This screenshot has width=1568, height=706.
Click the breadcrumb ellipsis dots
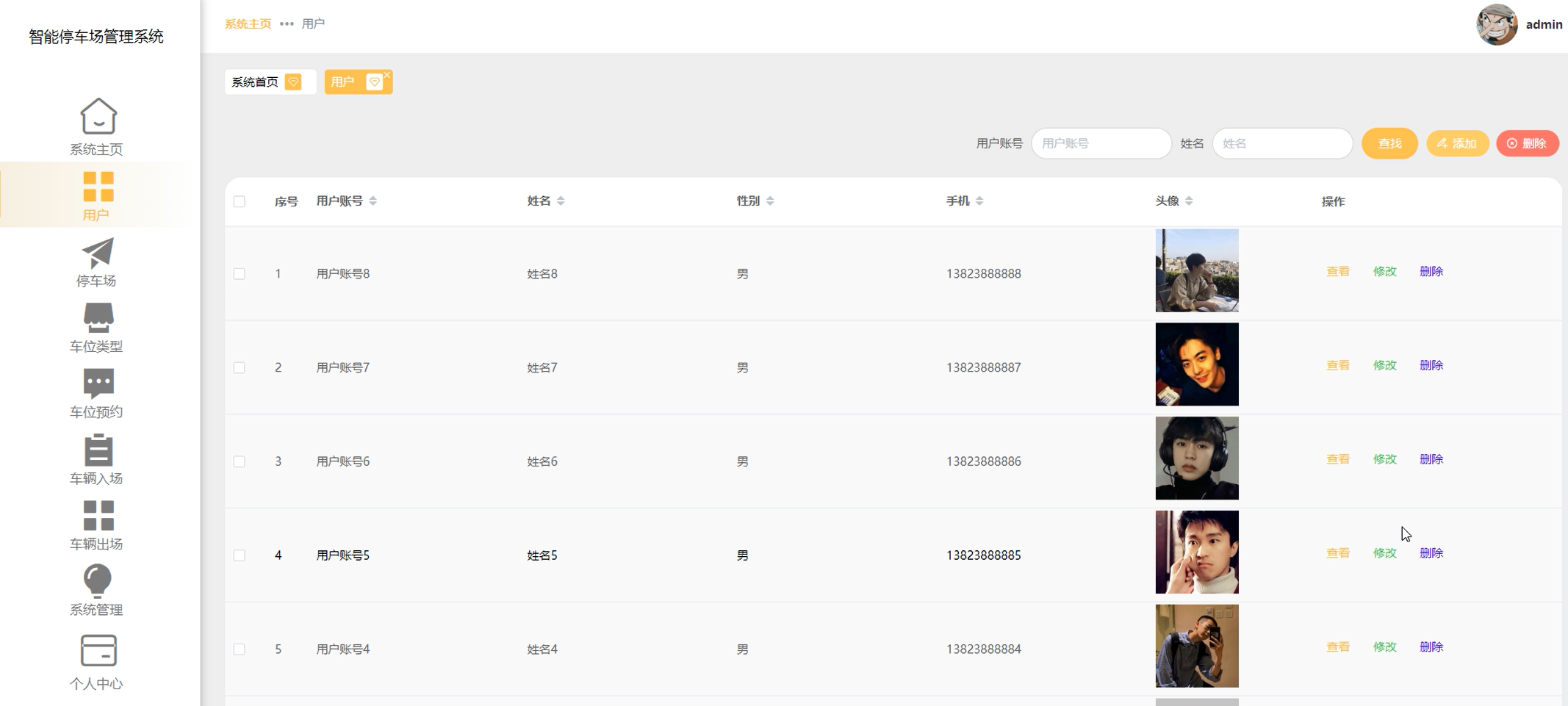click(287, 24)
